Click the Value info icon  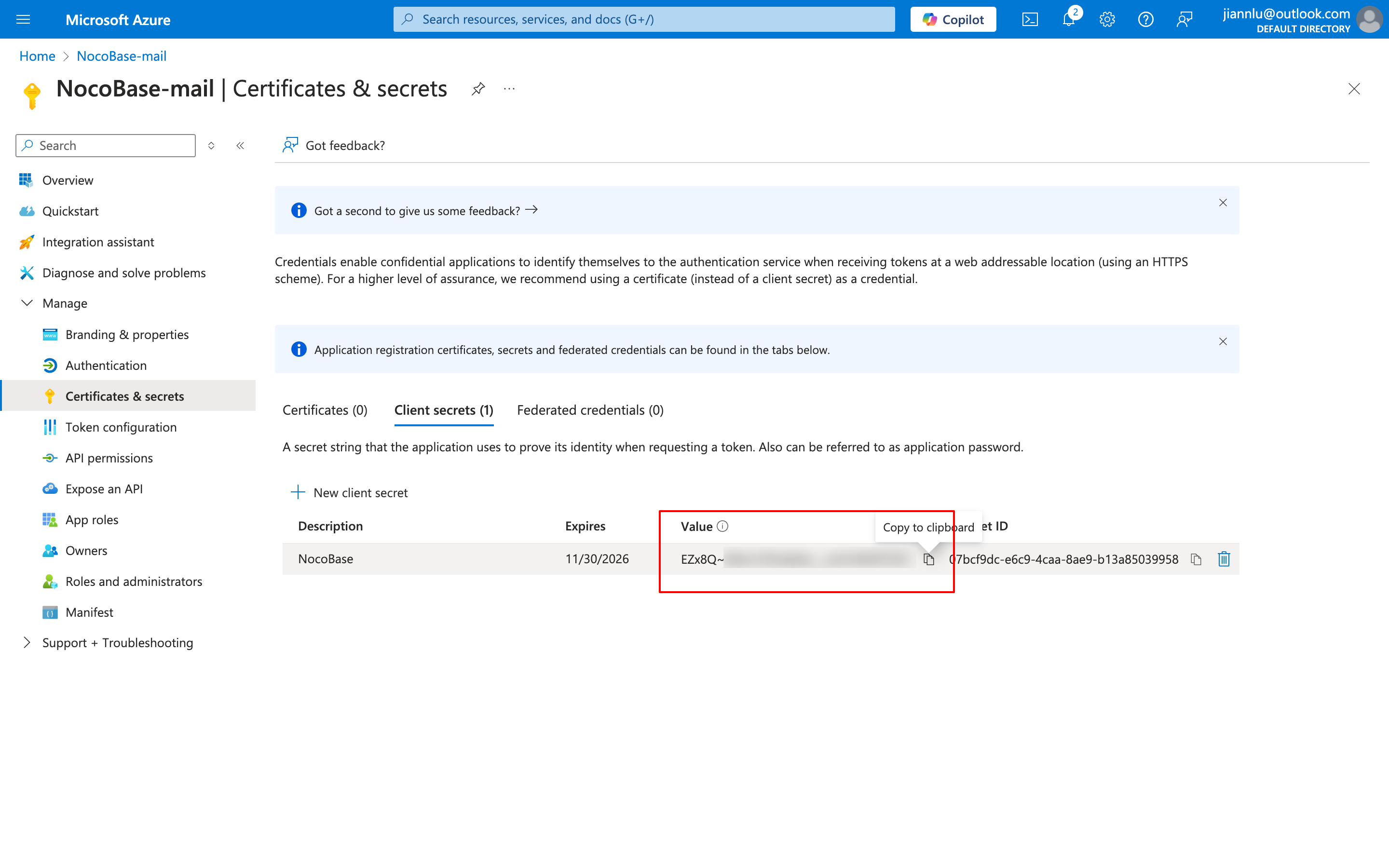click(722, 526)
